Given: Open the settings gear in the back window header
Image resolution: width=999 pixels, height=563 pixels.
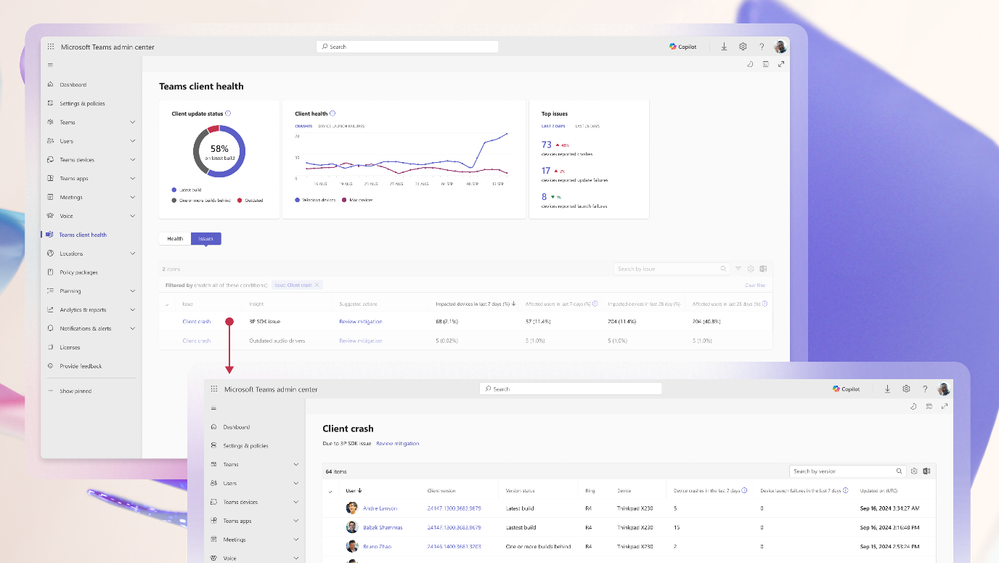Looking at the screenshot, I should (x=743, y=46).
